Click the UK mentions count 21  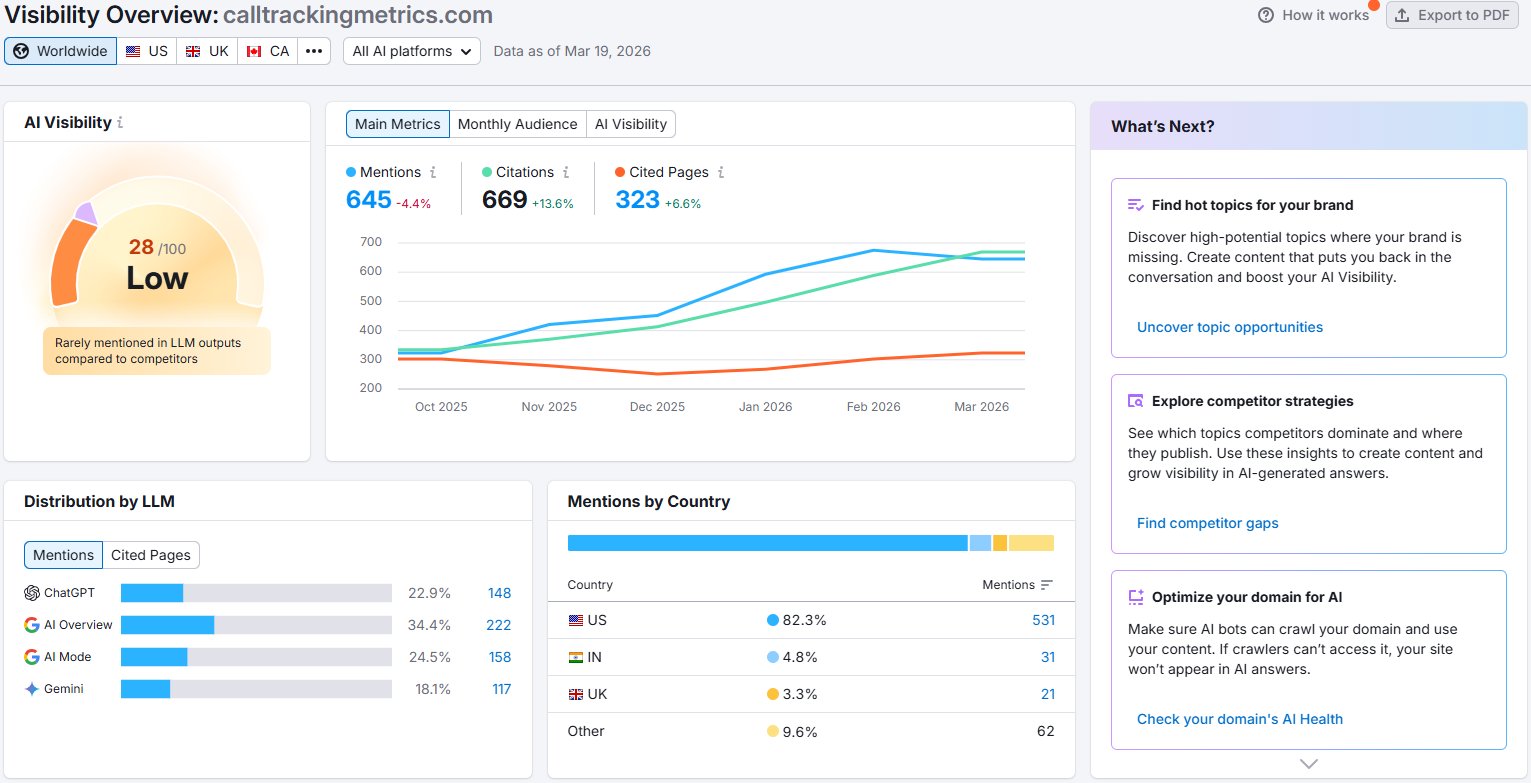click(x=1047, y=694)
